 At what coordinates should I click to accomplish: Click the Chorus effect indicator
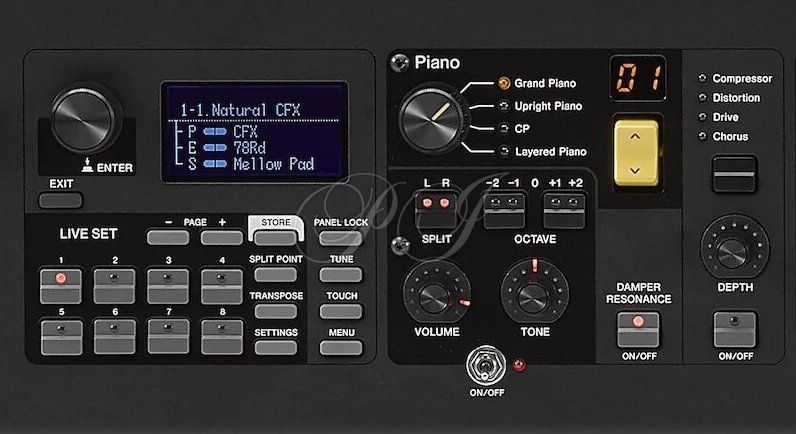click(x=703, y=136)
